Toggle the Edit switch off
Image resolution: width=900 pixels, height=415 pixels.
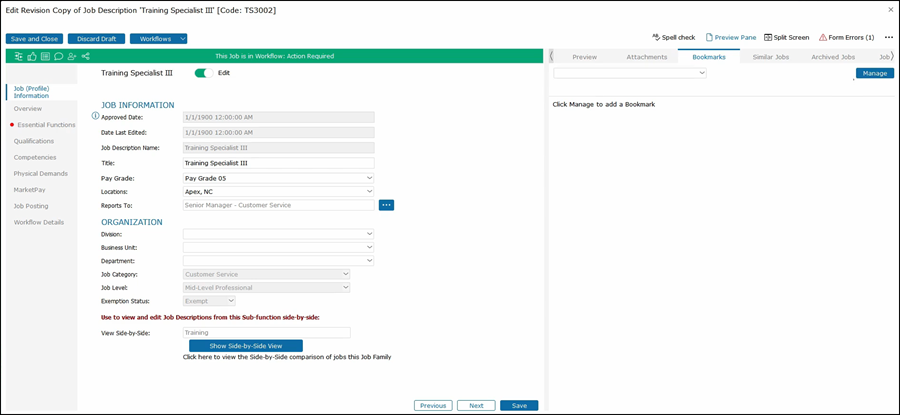[204, 73]
